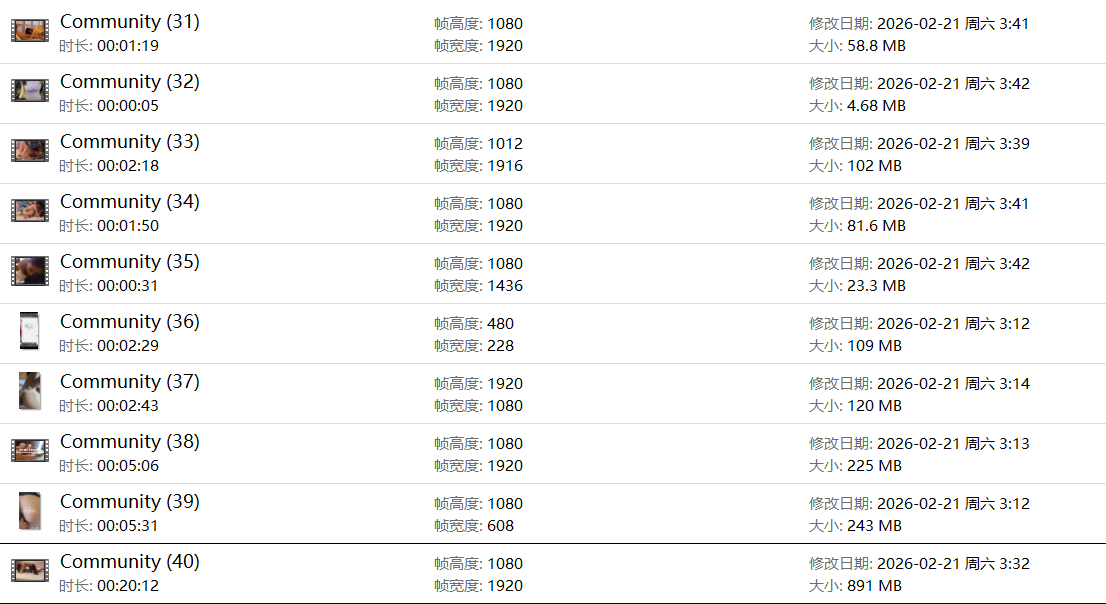Viewport: 1106px width, 604px height.
Task: Click the frame height 1012 value
Action: [x=505, y=144]
